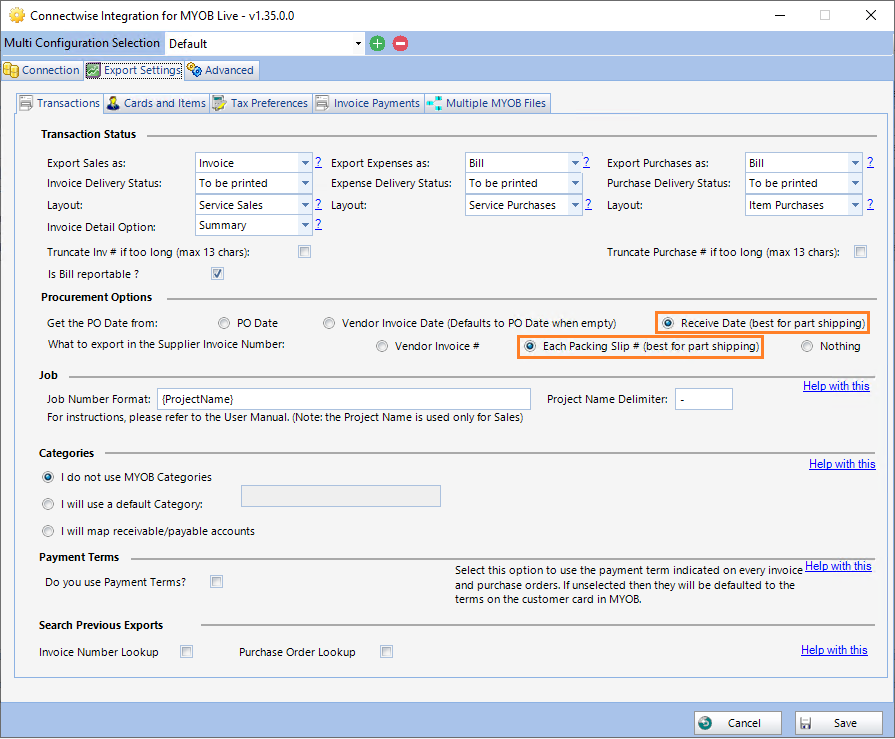Open help question mark for Export Purchases as
The image size is (895, 739).
tap(870, 162)
